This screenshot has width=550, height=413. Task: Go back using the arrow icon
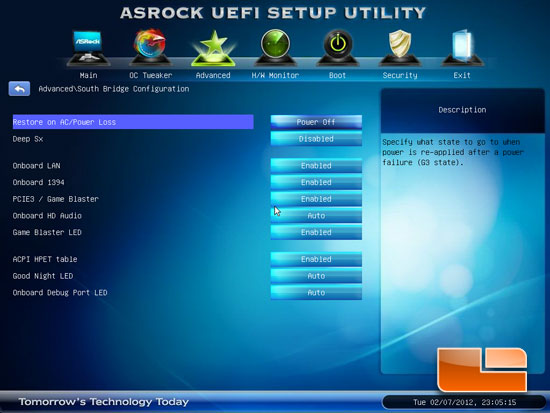pyautogui.click(x=19, y=89)
